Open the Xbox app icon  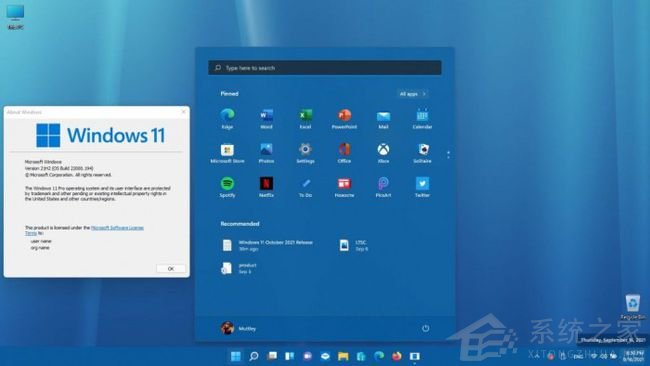[383, 153]
